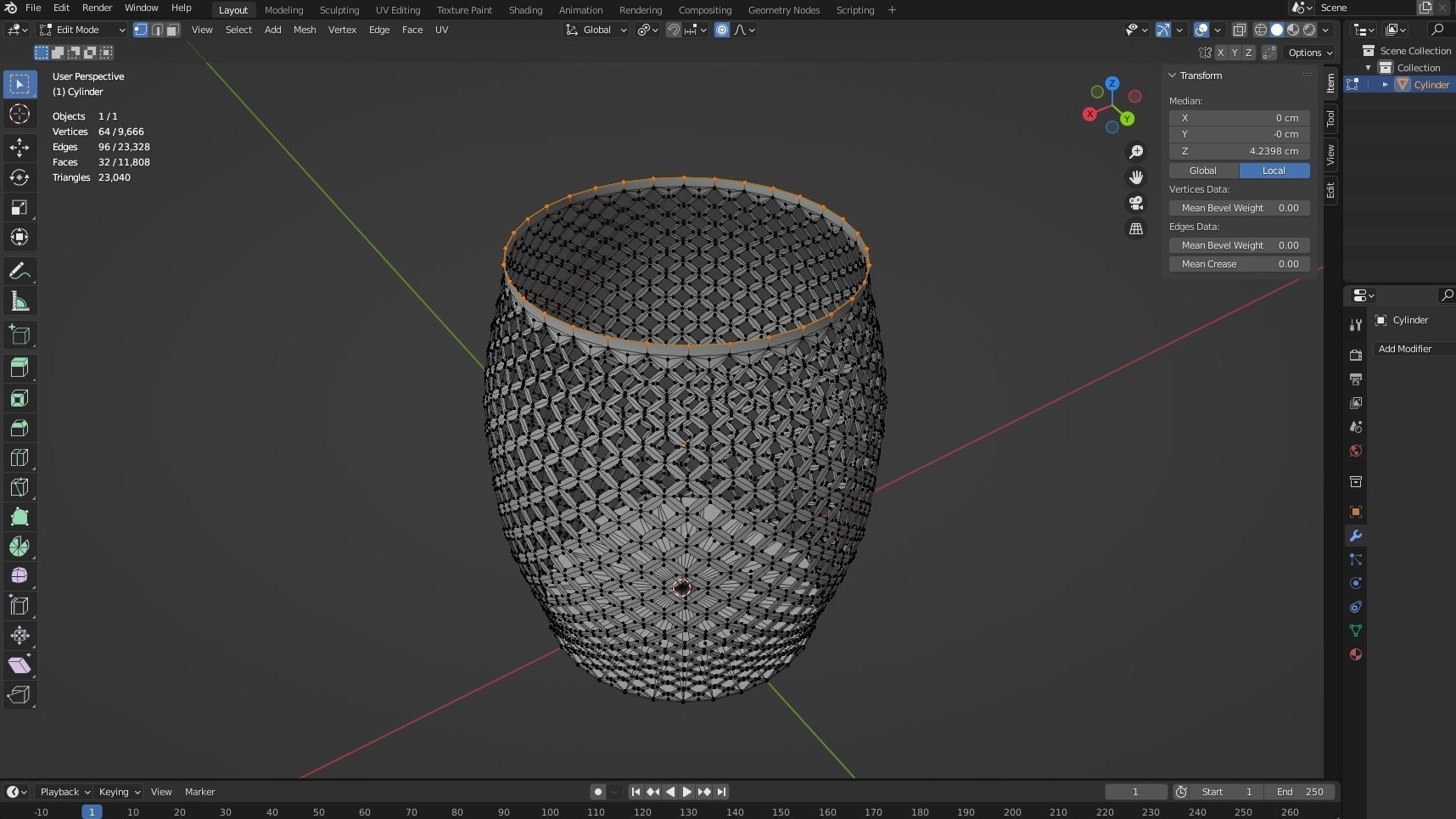The image size is (1456, 819).
Task: Open the Add Modifier dropdown
Action: pos(1413,349)
